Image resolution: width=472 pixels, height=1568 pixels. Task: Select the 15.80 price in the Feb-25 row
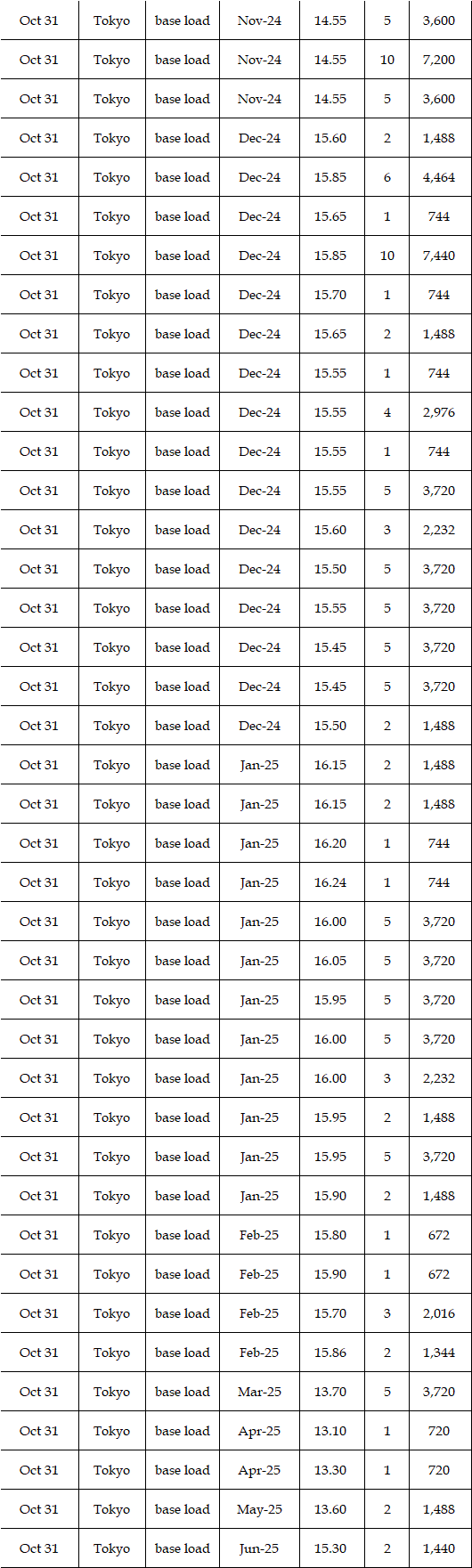coord(330,1235)
